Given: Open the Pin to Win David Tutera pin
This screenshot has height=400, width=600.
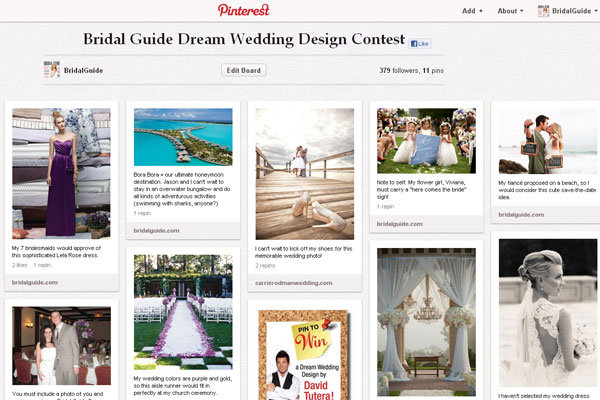Looking at the screenshot, I should (305, 355).
